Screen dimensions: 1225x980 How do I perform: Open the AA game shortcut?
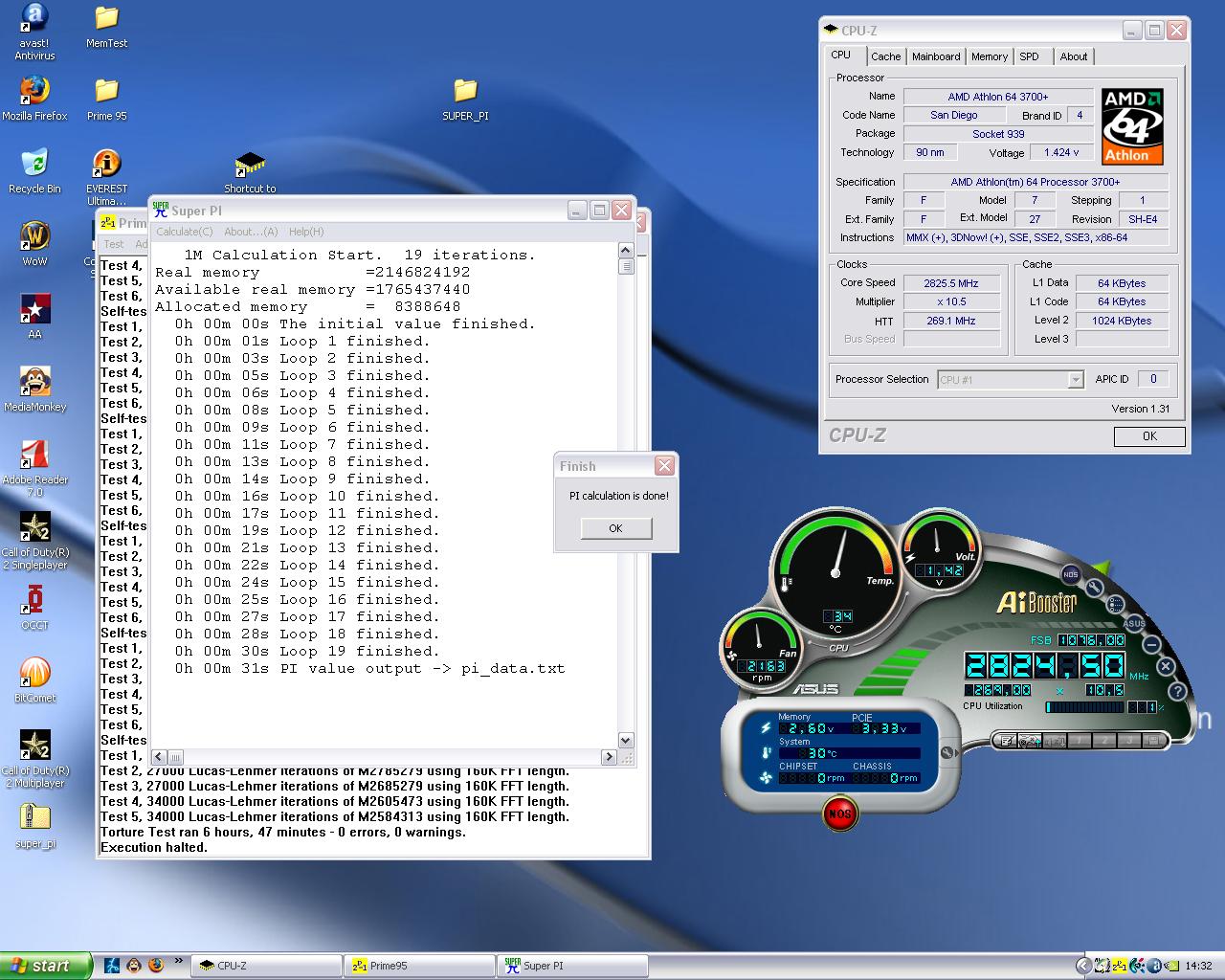pos(34,317)
